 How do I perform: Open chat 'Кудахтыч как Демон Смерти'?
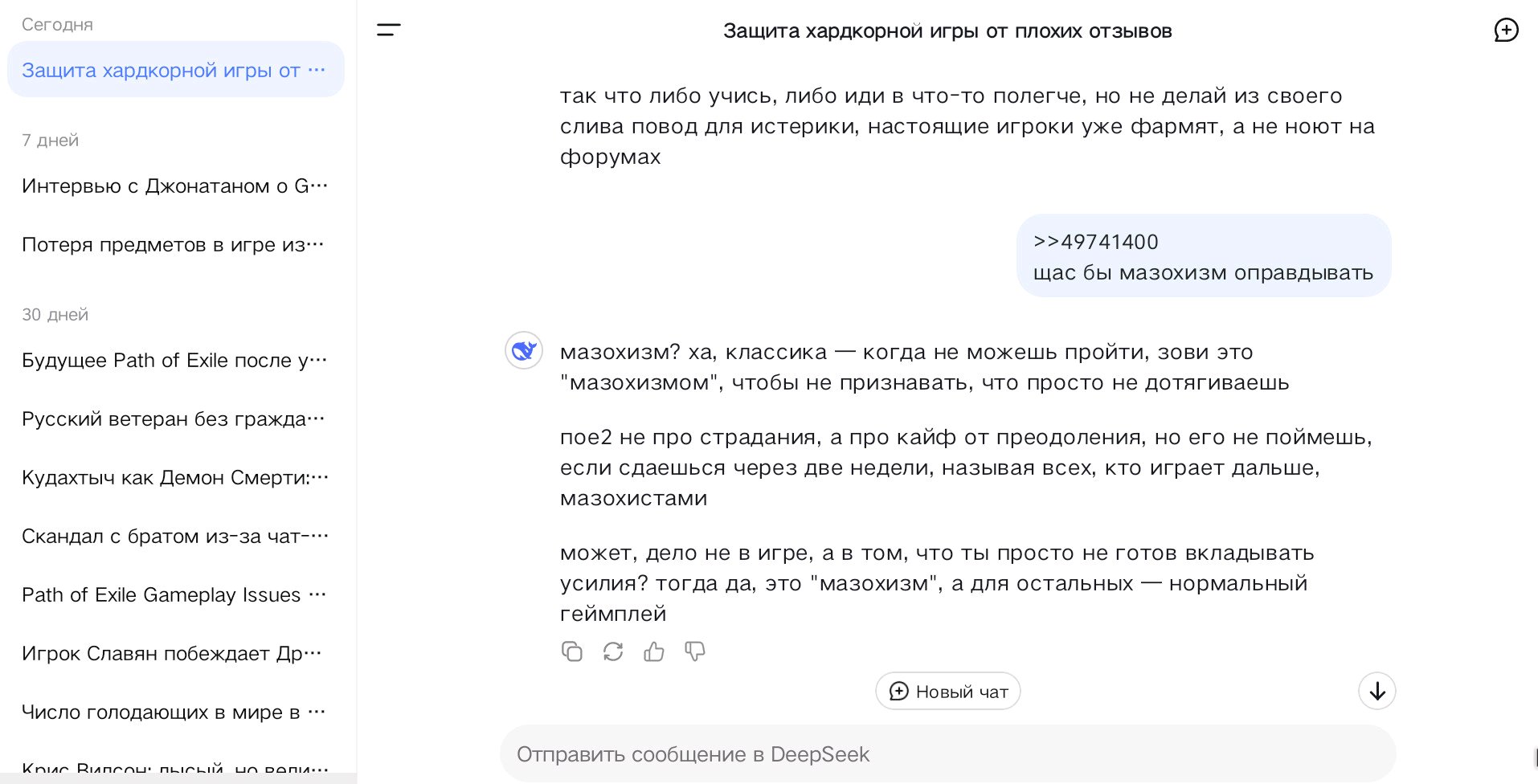175,477
